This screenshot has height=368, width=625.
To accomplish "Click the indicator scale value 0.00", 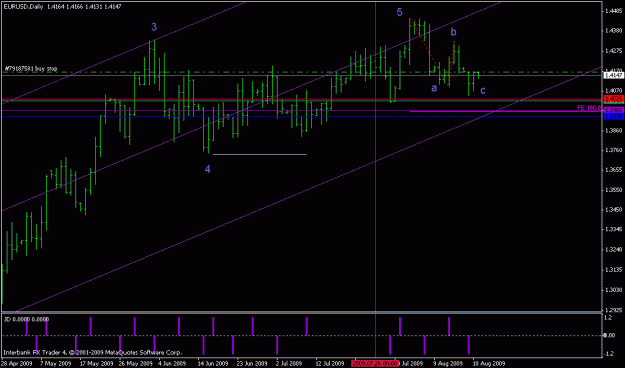I will 609,336.
